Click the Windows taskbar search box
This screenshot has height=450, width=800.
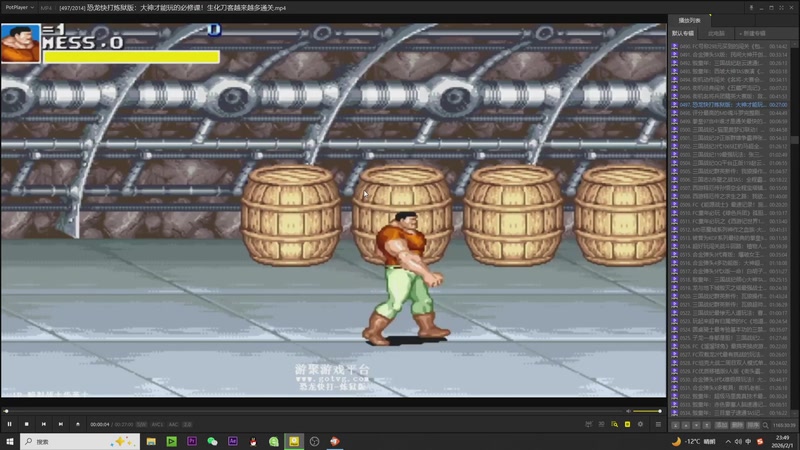coord(80,441)
